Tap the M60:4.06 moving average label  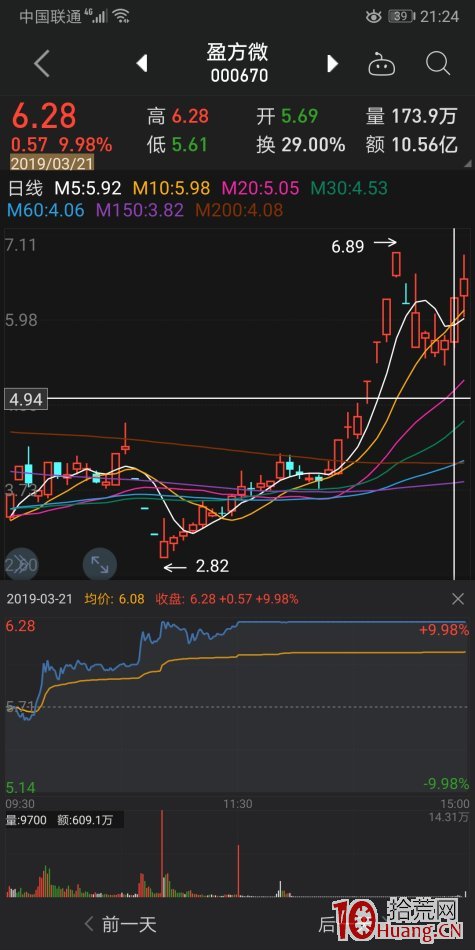point(47,211)
